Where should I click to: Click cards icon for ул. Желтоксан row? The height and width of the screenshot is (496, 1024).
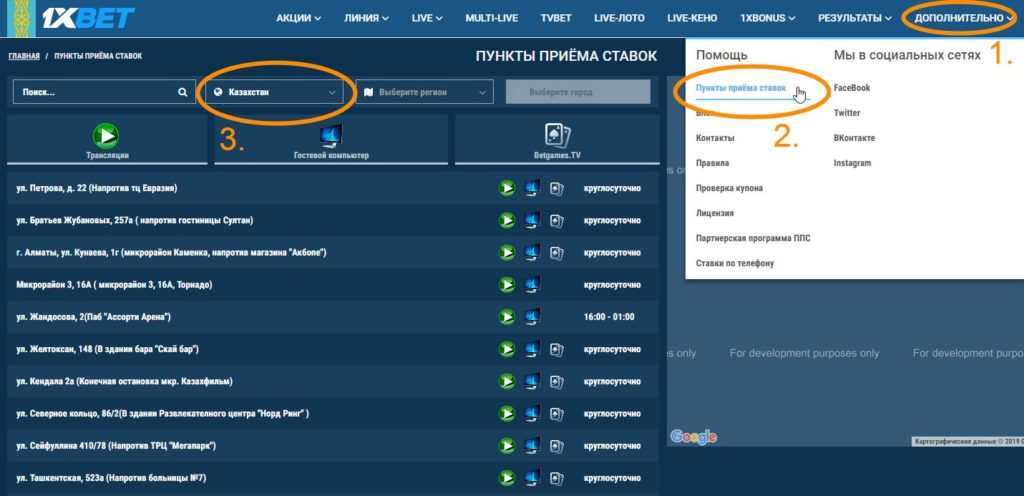(557, 349)
